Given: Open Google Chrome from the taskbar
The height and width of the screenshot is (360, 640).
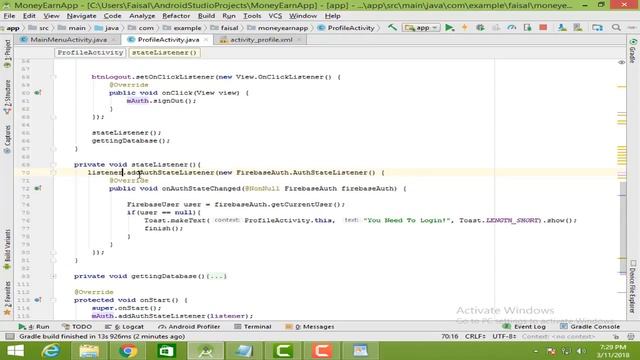Looking at the screenshot, I should click(128, 351).
